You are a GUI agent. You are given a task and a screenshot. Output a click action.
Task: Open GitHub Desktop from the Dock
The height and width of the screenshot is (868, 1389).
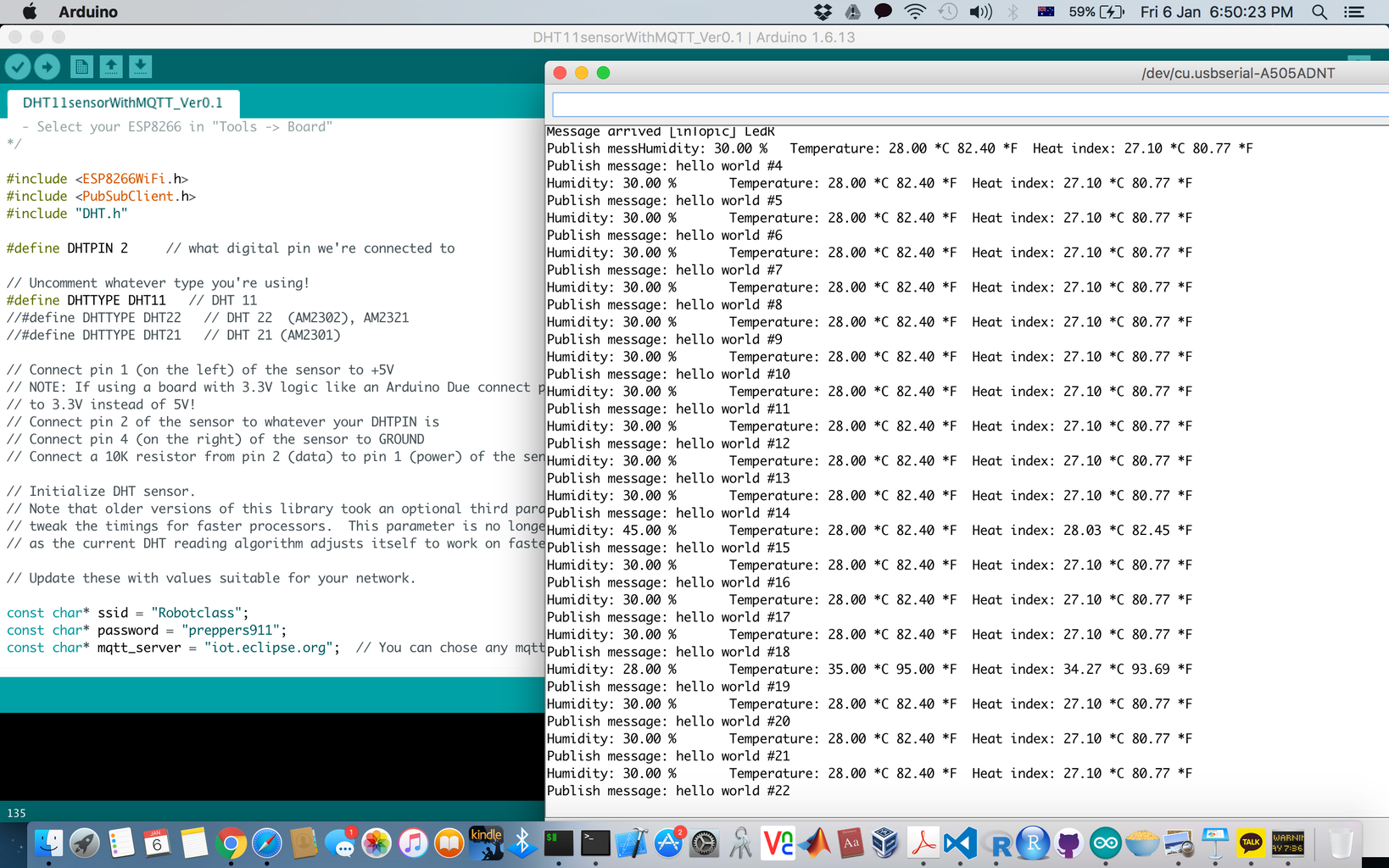(x=1069, y=843)
